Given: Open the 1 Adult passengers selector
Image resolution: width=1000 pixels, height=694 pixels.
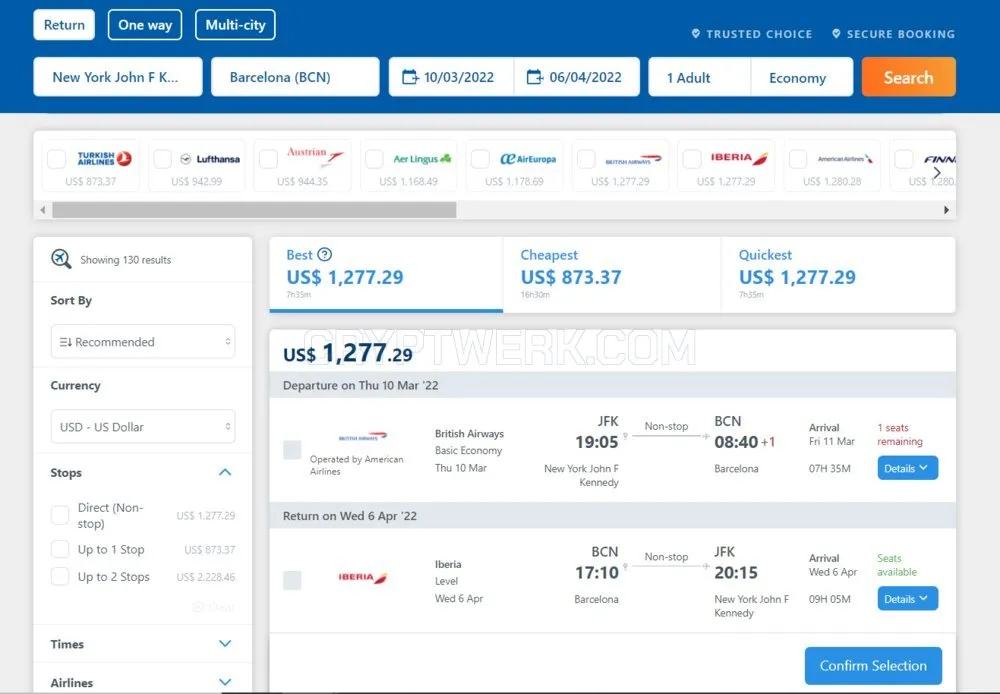Looking at the screenshot, I should click(700, 77).
